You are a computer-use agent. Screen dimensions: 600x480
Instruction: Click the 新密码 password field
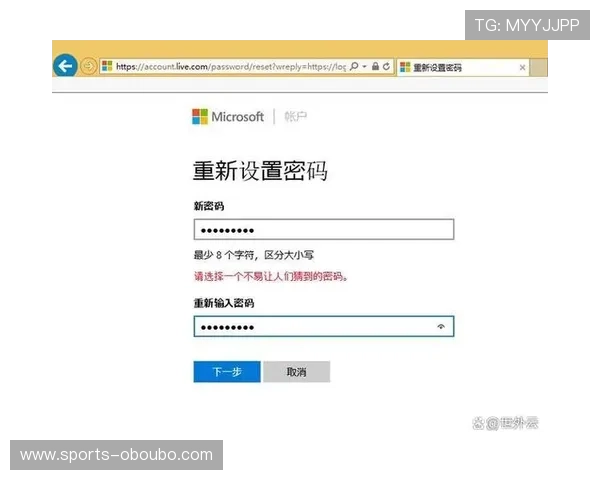(324, 230)
